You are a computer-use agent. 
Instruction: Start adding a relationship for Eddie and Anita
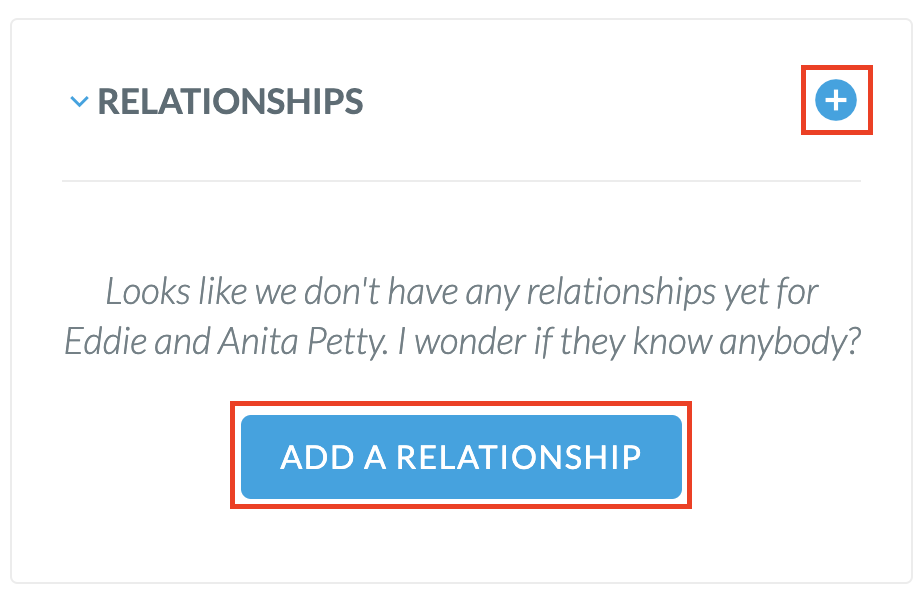pos(461,457)
